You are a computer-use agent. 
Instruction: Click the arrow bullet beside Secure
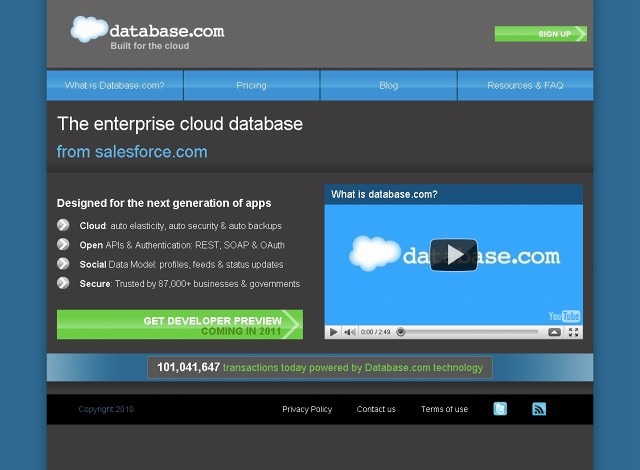63,283
